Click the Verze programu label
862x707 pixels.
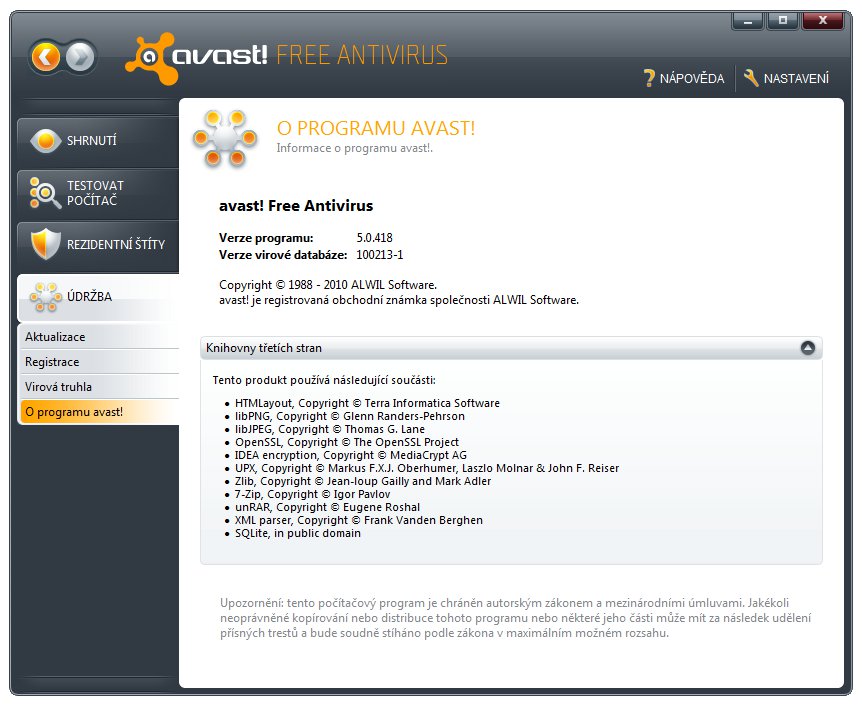point(266,238)
